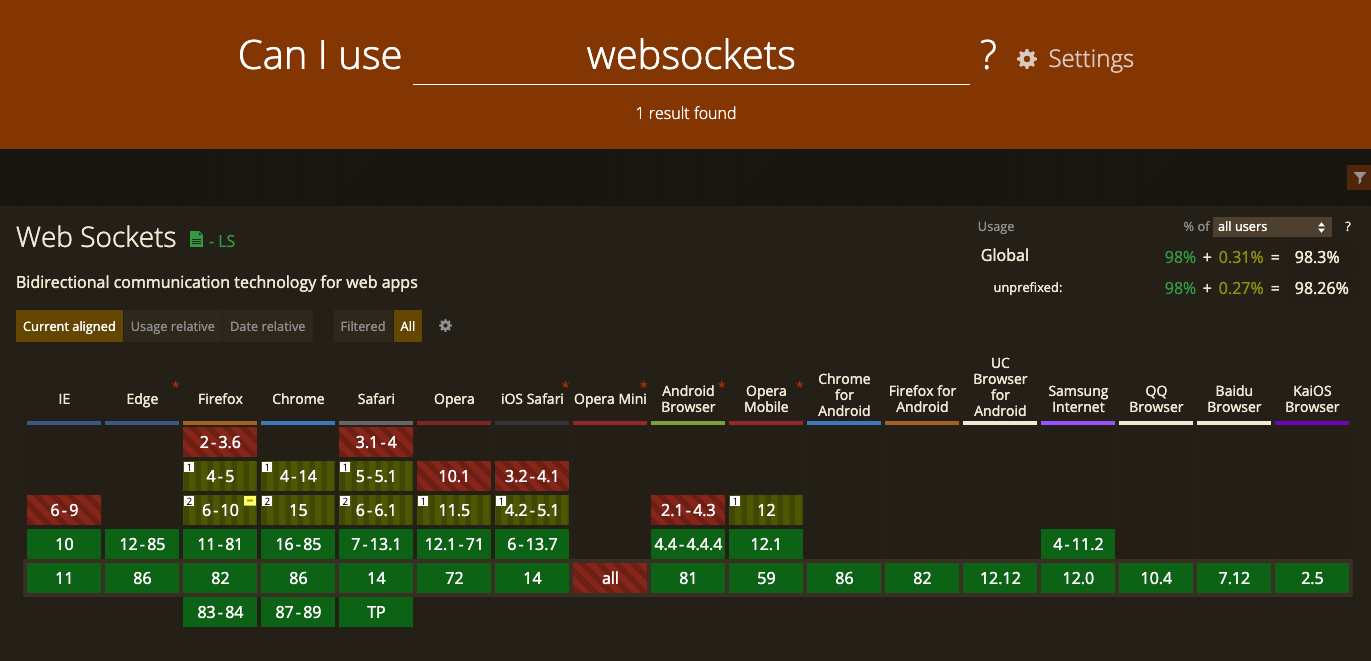Viewport: 1371px width, 661px height.
Task: Select Chrome 4-14 partial cell
Action: tap(298, 476)
